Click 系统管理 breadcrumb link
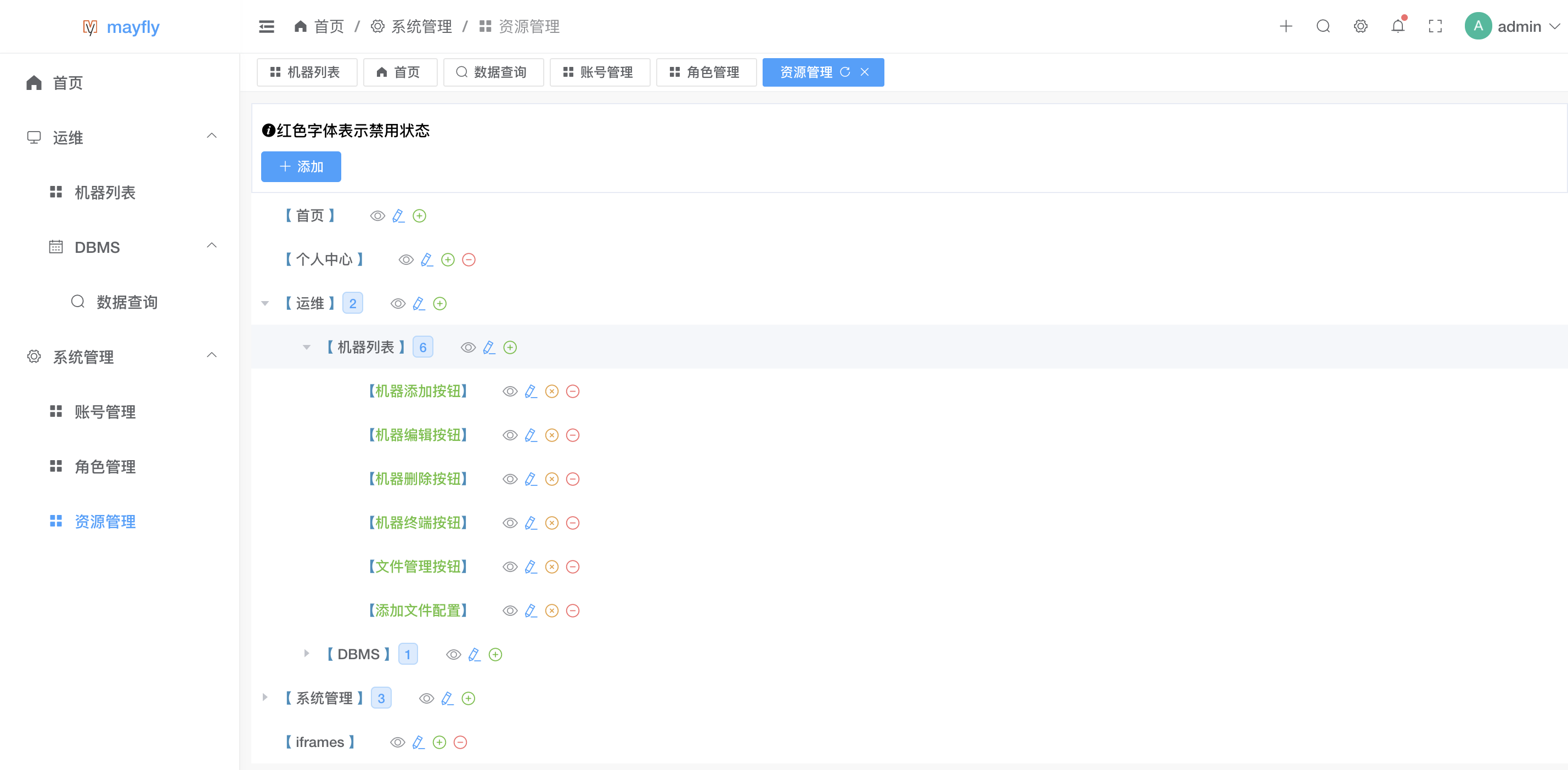1568x770 pixels. point(421,26)
